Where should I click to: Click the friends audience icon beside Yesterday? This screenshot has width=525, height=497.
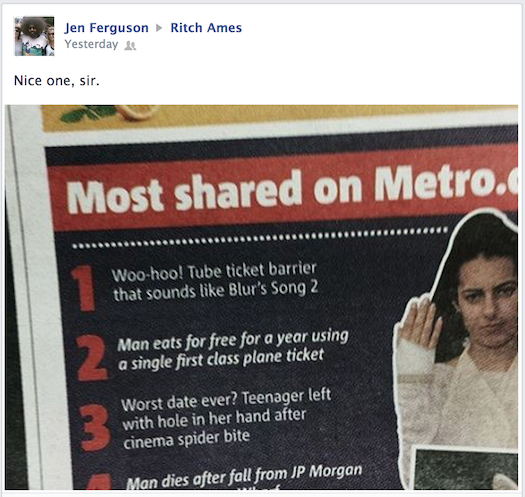coord(130,45)
